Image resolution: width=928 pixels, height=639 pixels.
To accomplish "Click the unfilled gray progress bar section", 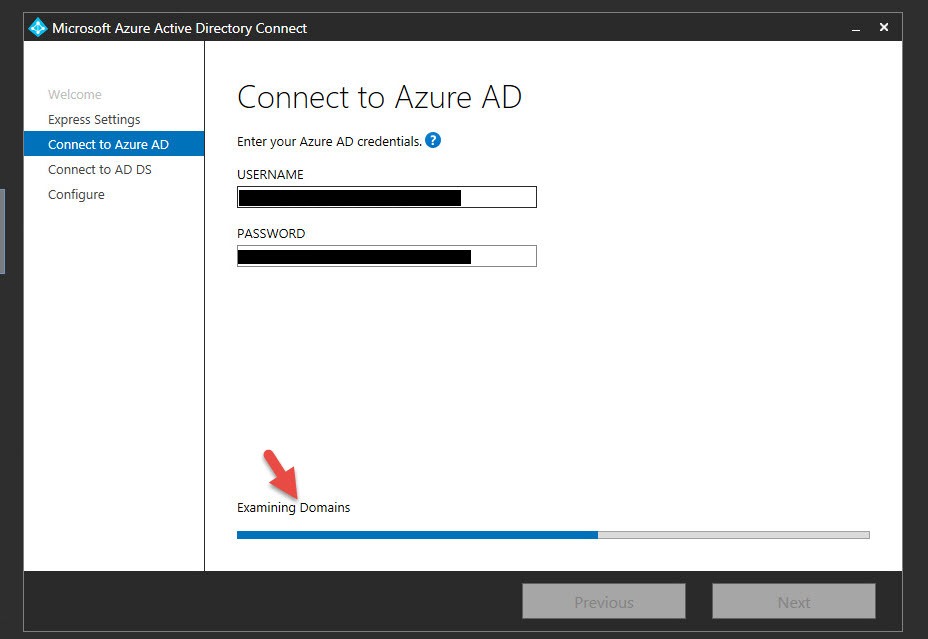I will tap(733, 535).
